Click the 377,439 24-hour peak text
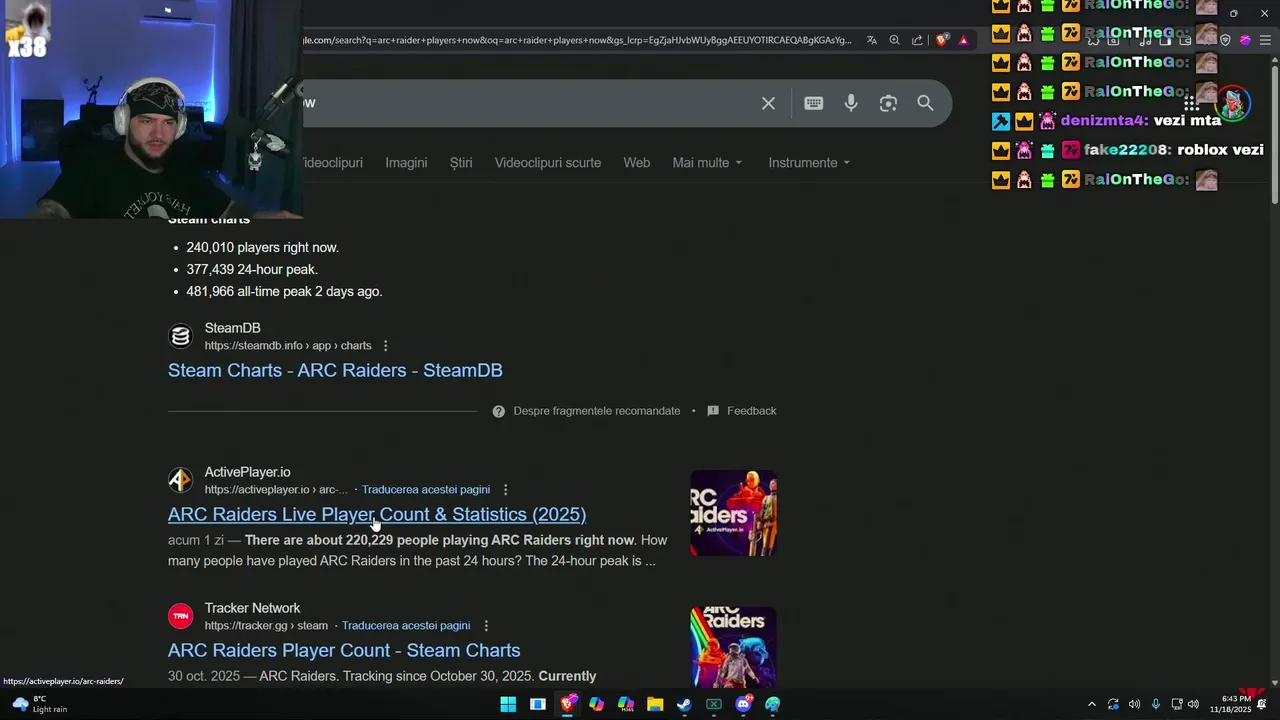The height and width of the screenshot is (720, 1280). (x=252, y=269)
